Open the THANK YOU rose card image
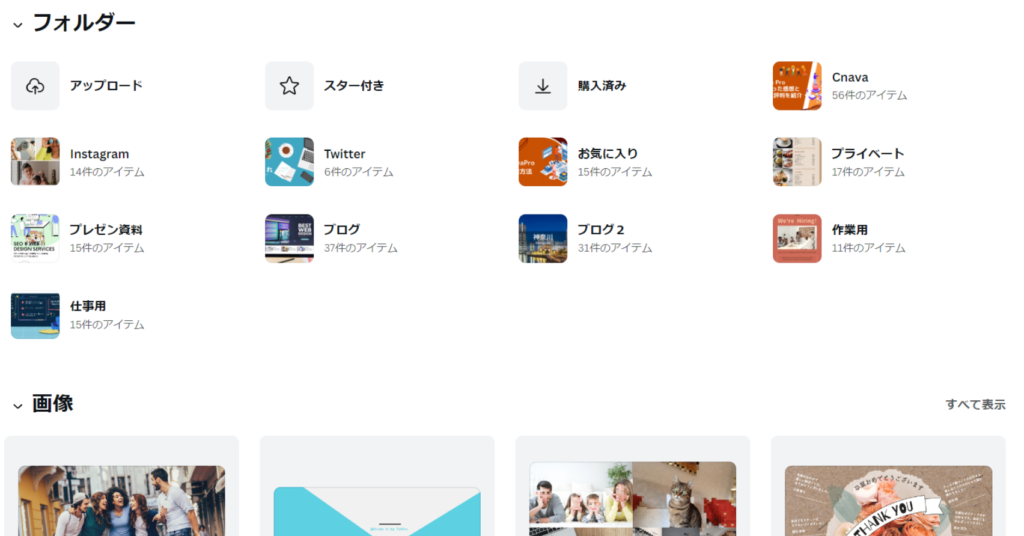 point(888,501)
